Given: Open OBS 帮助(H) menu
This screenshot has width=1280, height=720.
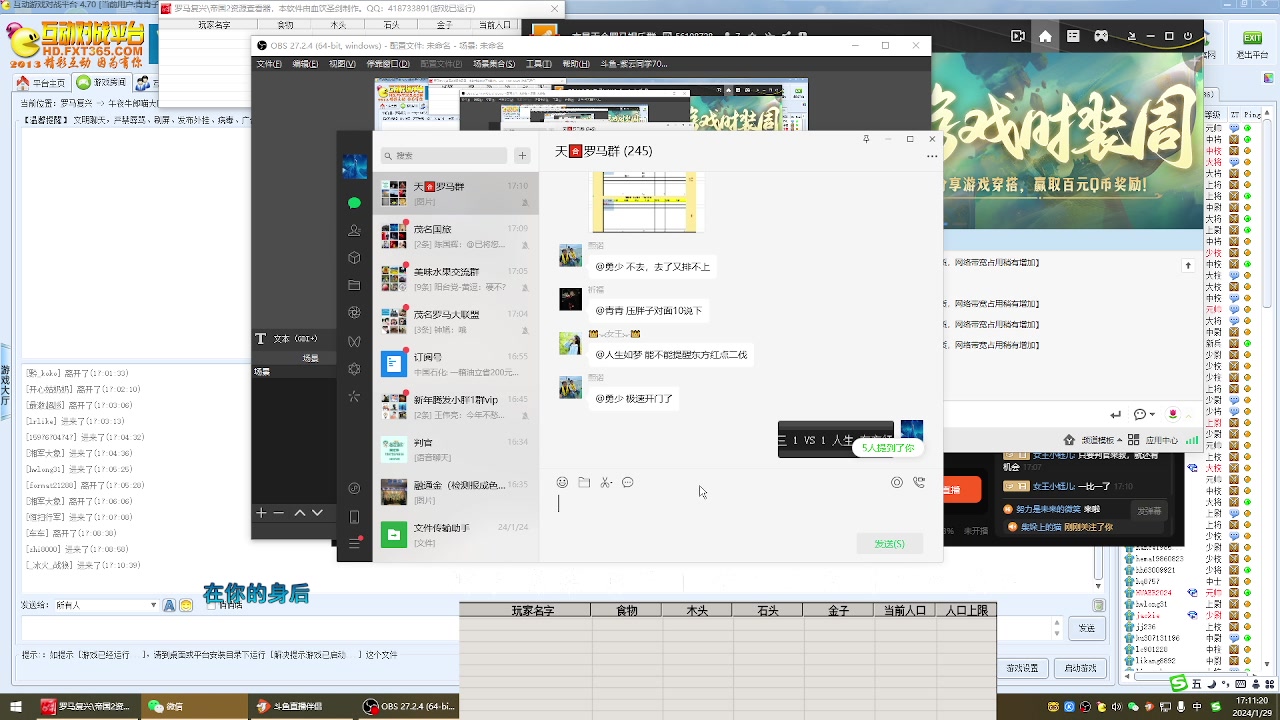Looking at the screenshot, I should pyautogui.click(x=576, y=64).
